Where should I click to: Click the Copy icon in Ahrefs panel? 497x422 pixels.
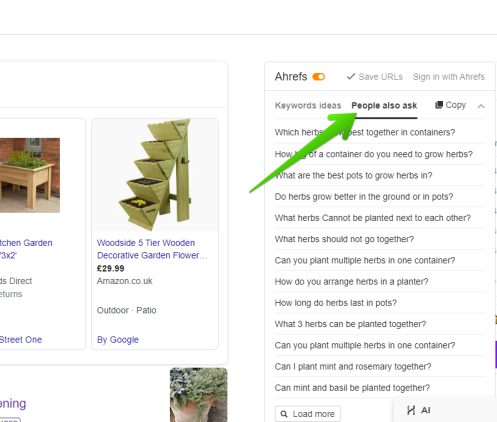439,105
